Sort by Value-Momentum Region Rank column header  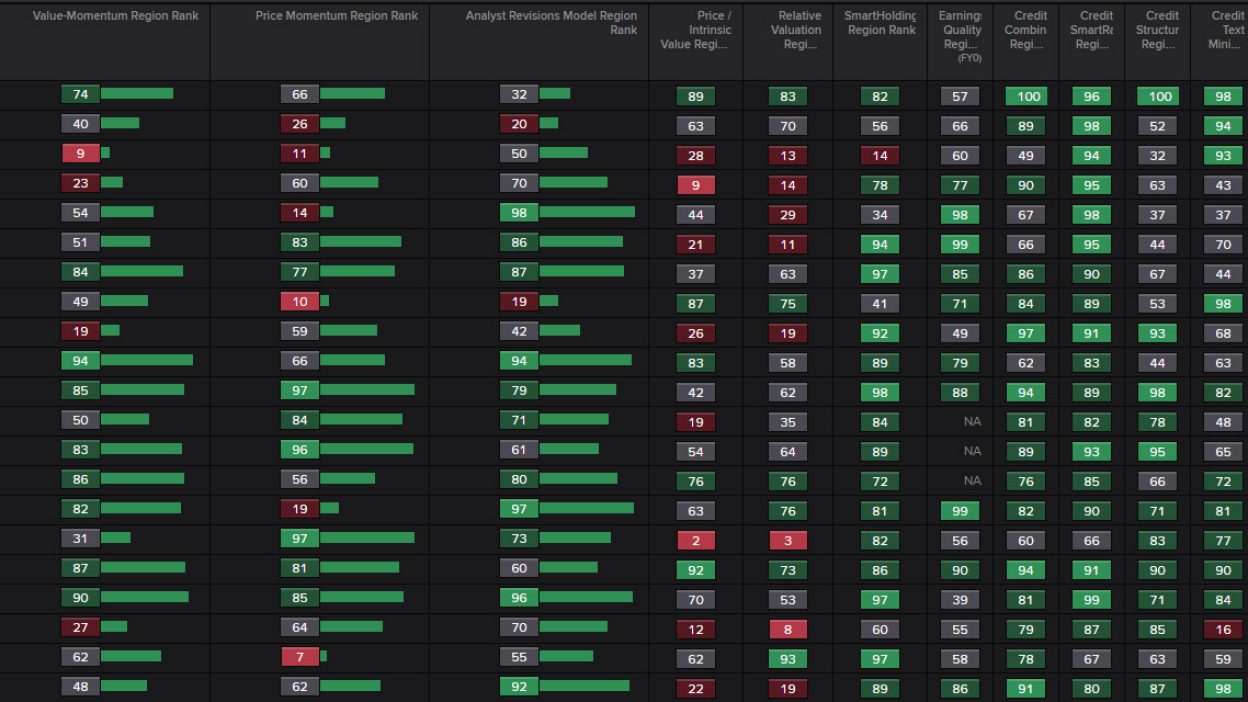point(115,16)
